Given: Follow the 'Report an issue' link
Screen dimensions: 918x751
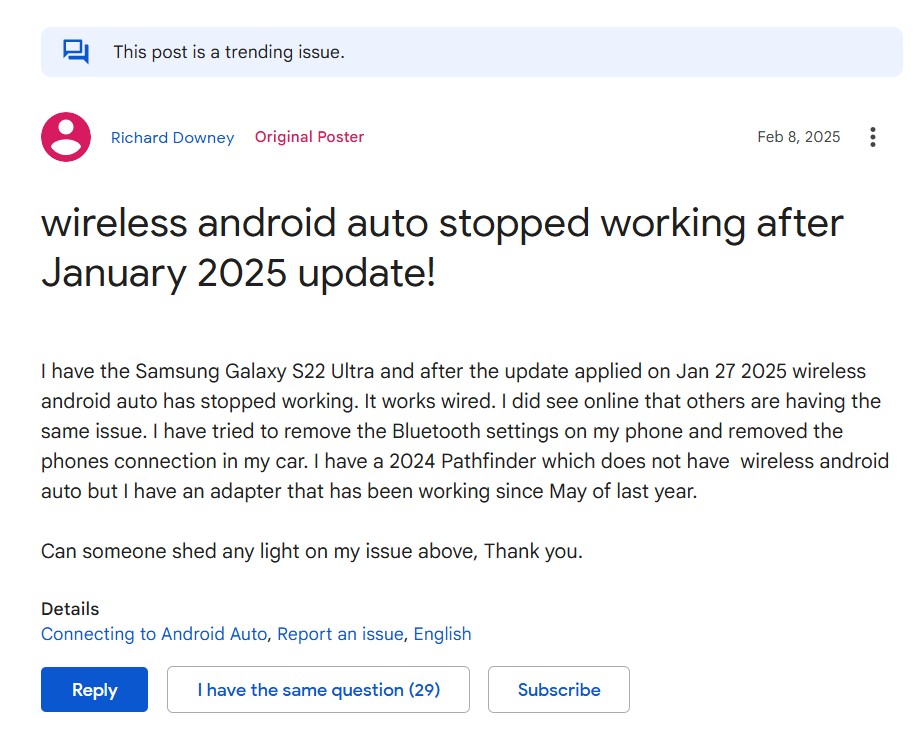Looking at the screenshot, I should (x=340, y=634).
